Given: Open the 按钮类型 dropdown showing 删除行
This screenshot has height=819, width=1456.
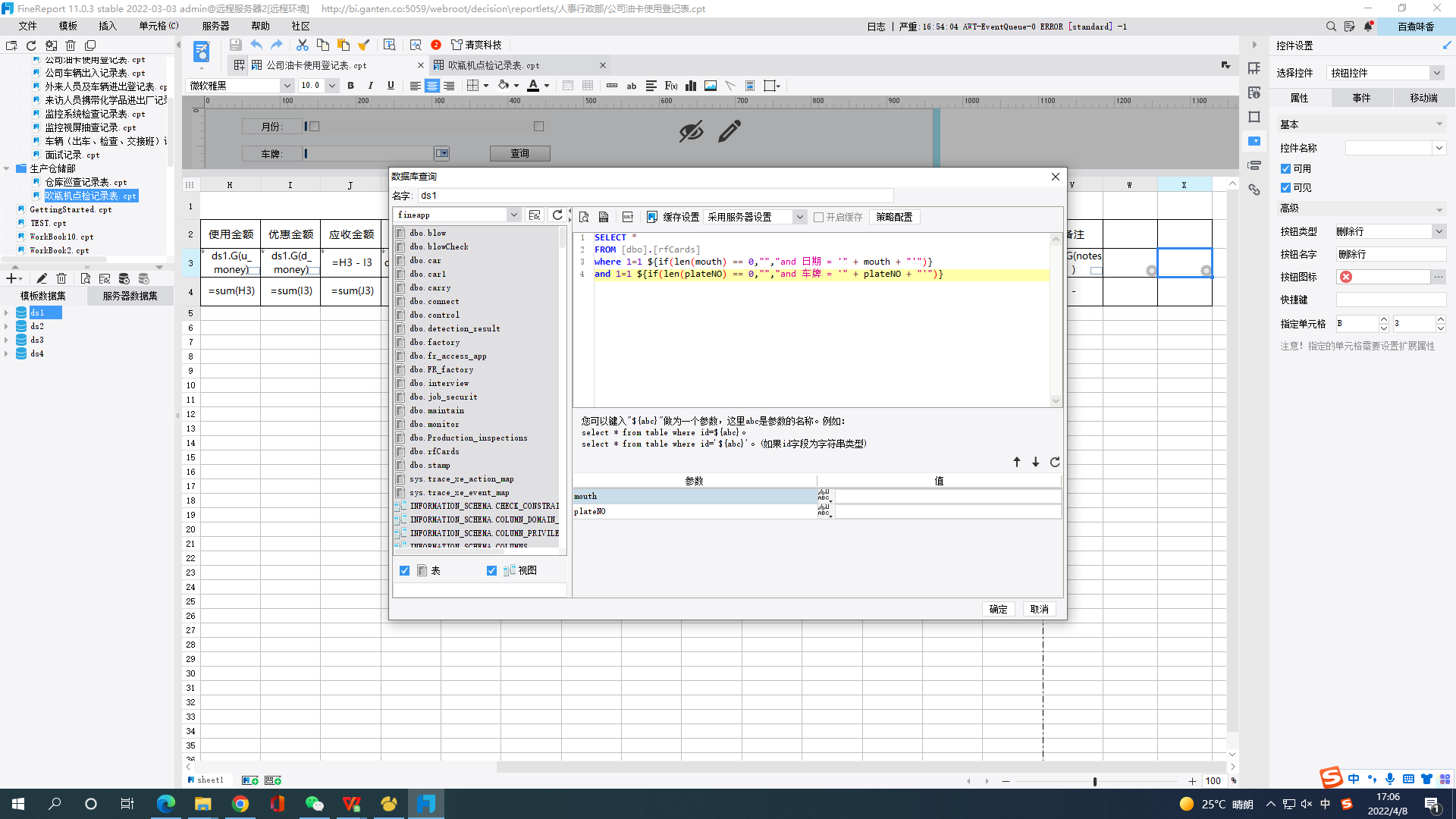Looking at the screenshot, I should click(1439, 232).
